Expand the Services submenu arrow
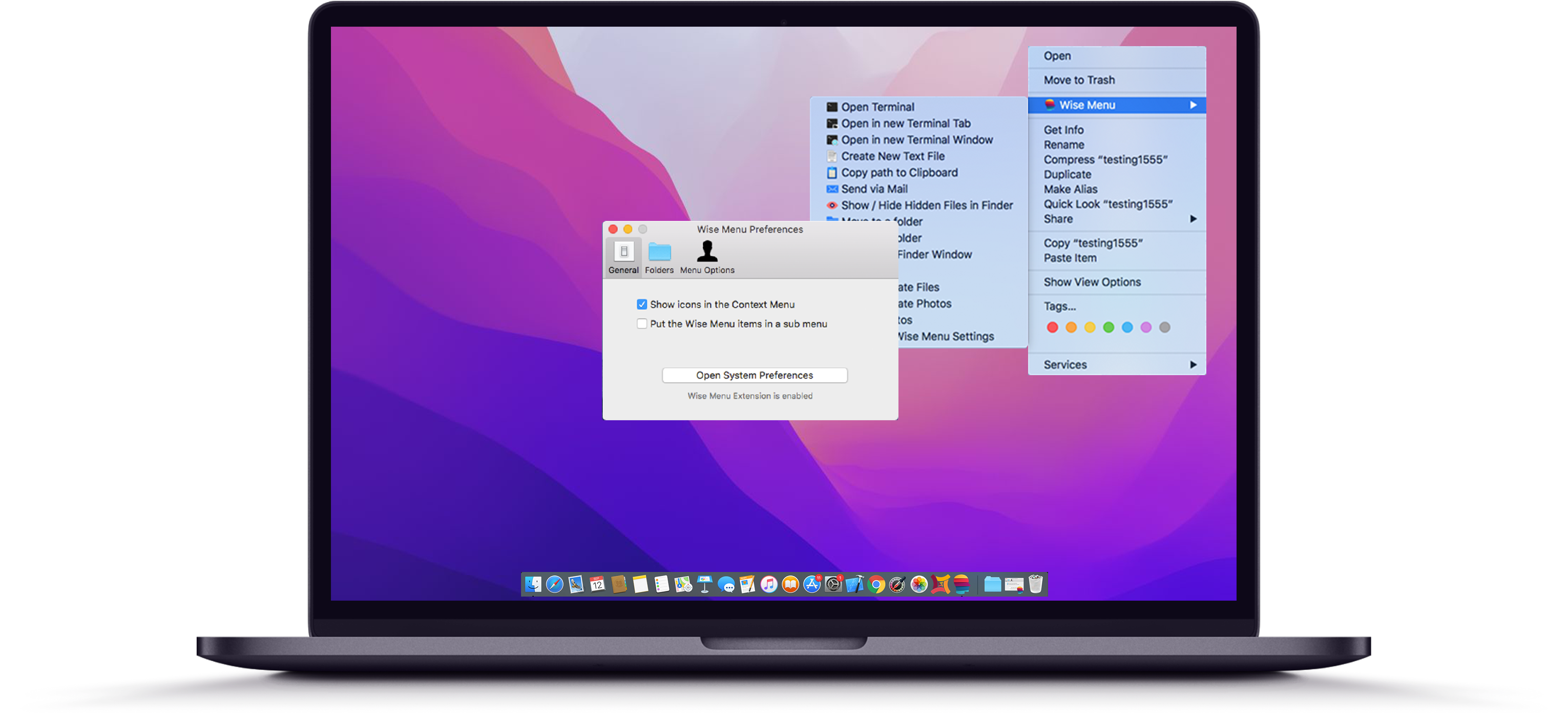Screen dimensions: 1568x717 pyautogui.click(x=1193, y=365)
